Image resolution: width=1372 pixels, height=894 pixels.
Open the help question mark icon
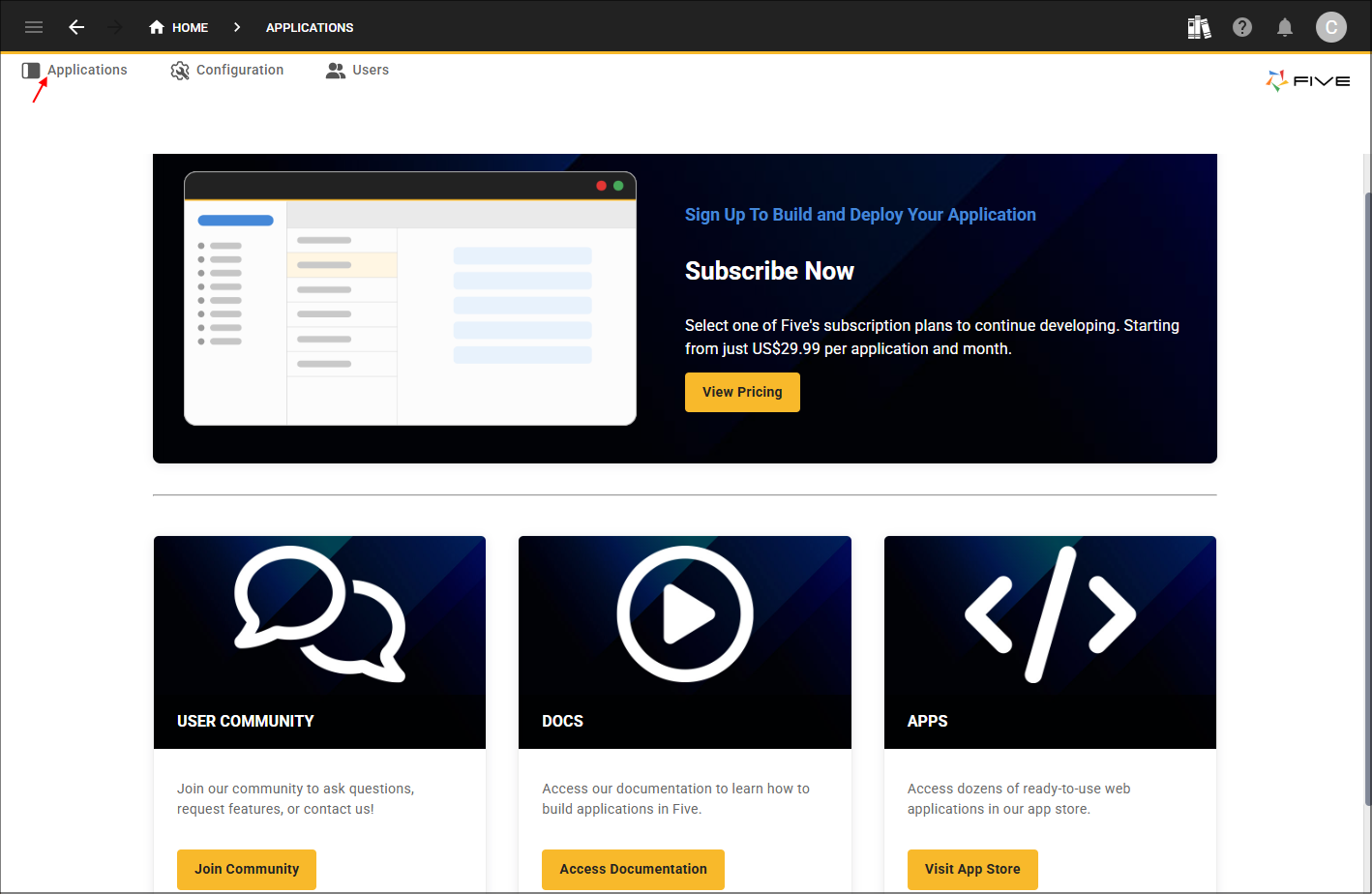[x=1242, y=27]
